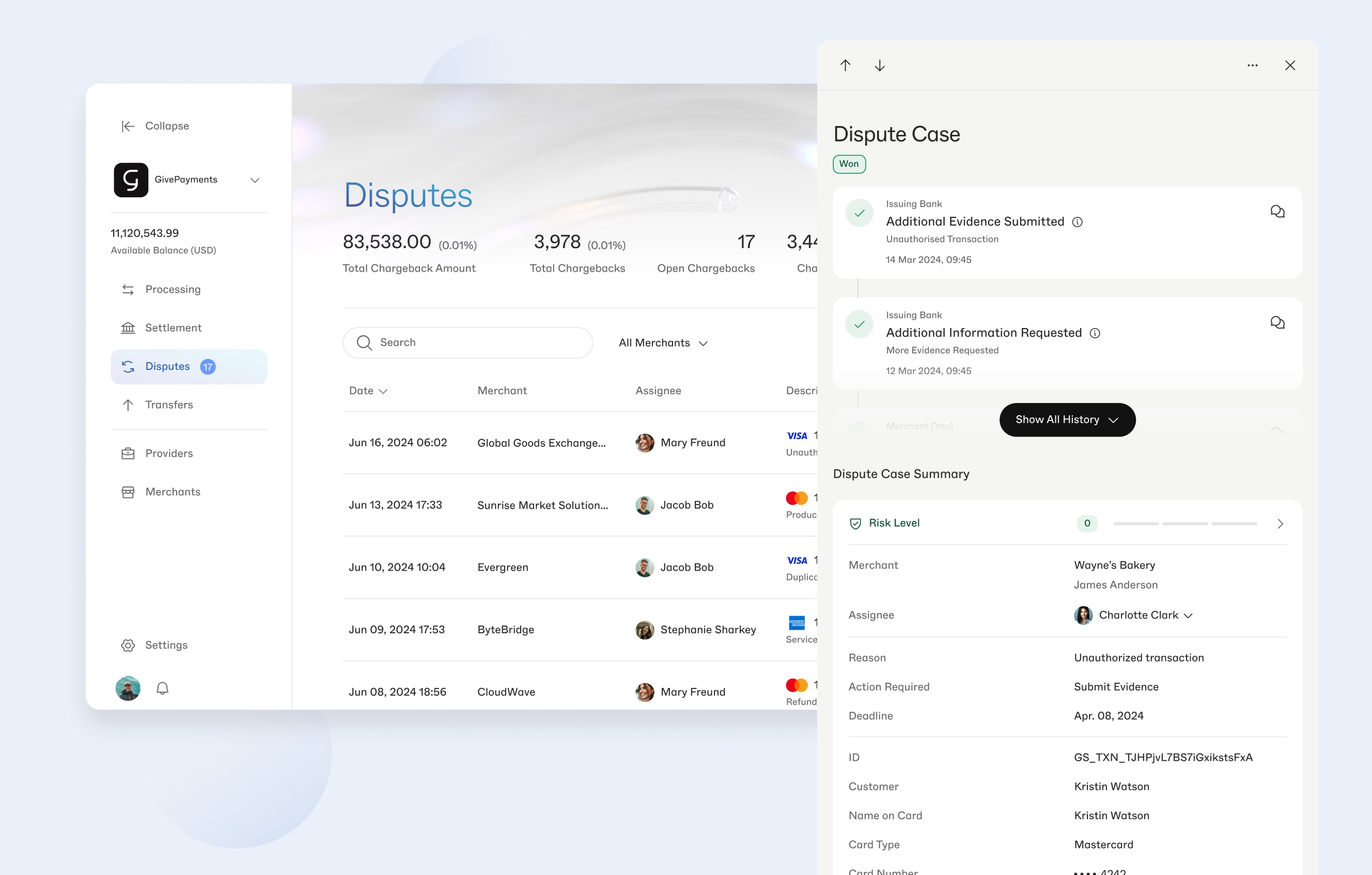Go to previous dispute with up arrow
Image resolution: width=1372 pixels, height=875 pixels.
click(x=845, y=66)
